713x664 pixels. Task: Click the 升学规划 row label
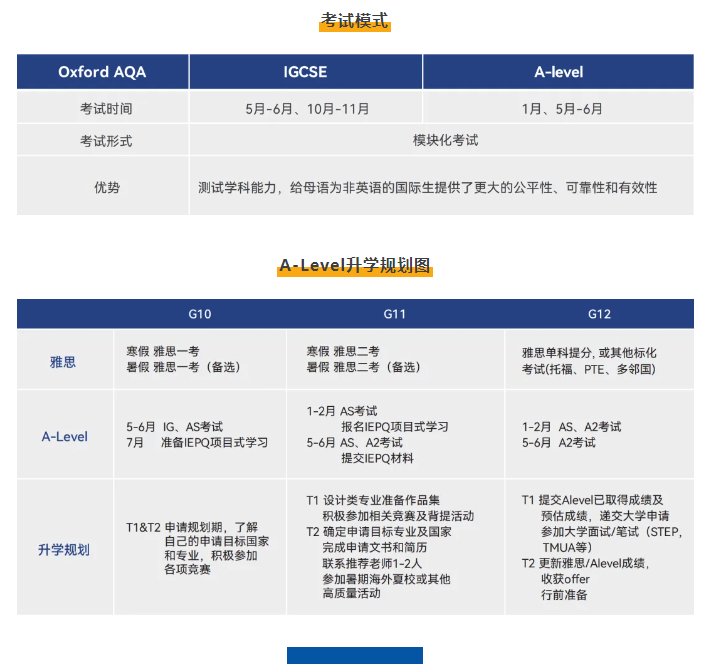tap(64, 549)
